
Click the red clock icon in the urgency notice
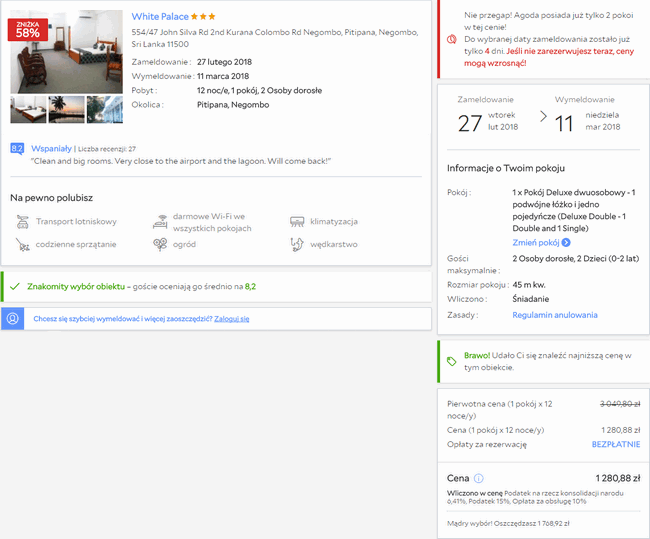pos(452,39)
